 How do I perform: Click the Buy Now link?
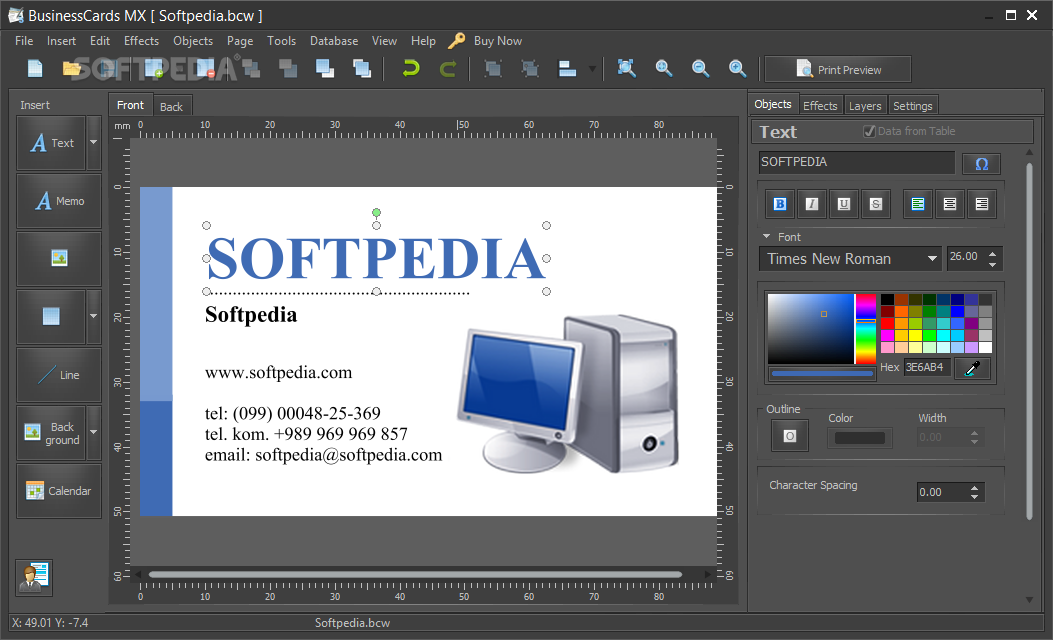pyautogui.click(x=498, y=41)
